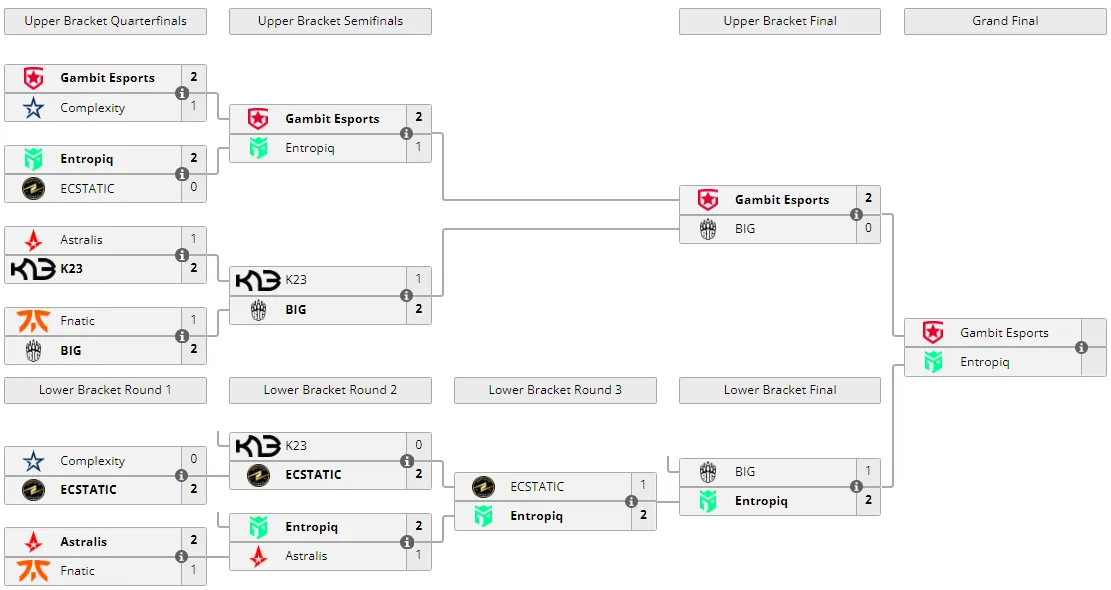The height and width of the screenshot is (590, 1111).
Task: Open info icon for Gambit vs Complexity match
Action: (x=182, y=93)
